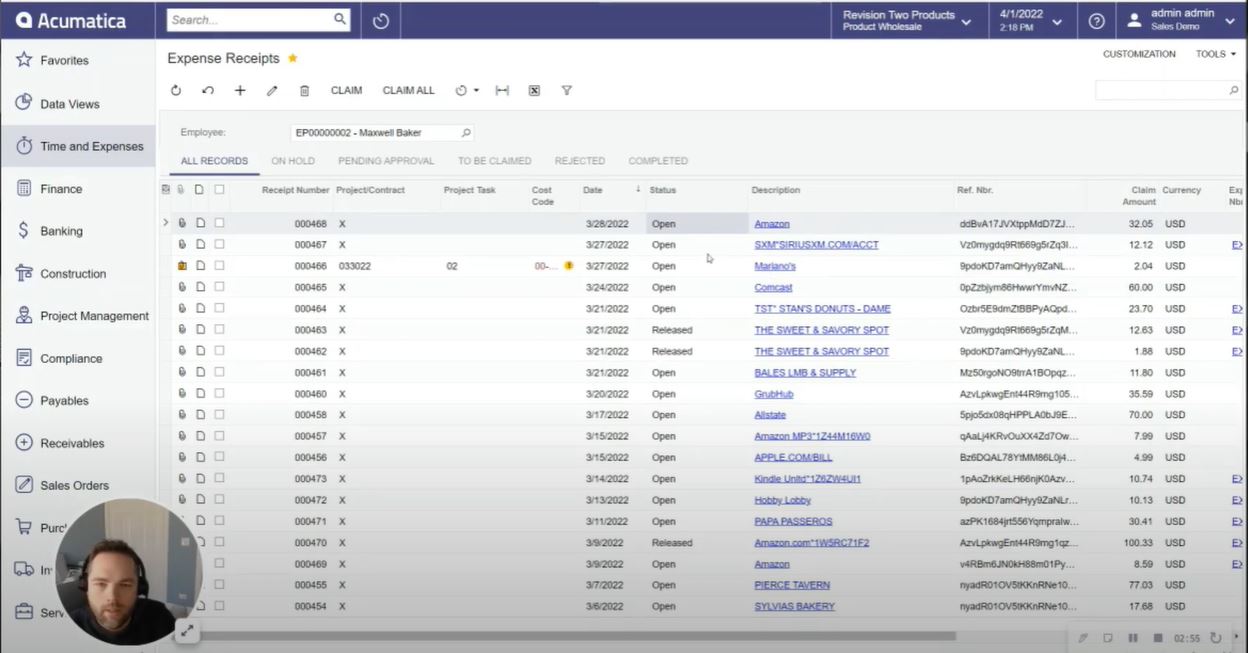Click the Edit pencil toolbar icon
This screenshot has height=653, width=1248.
tap(272, 90)
